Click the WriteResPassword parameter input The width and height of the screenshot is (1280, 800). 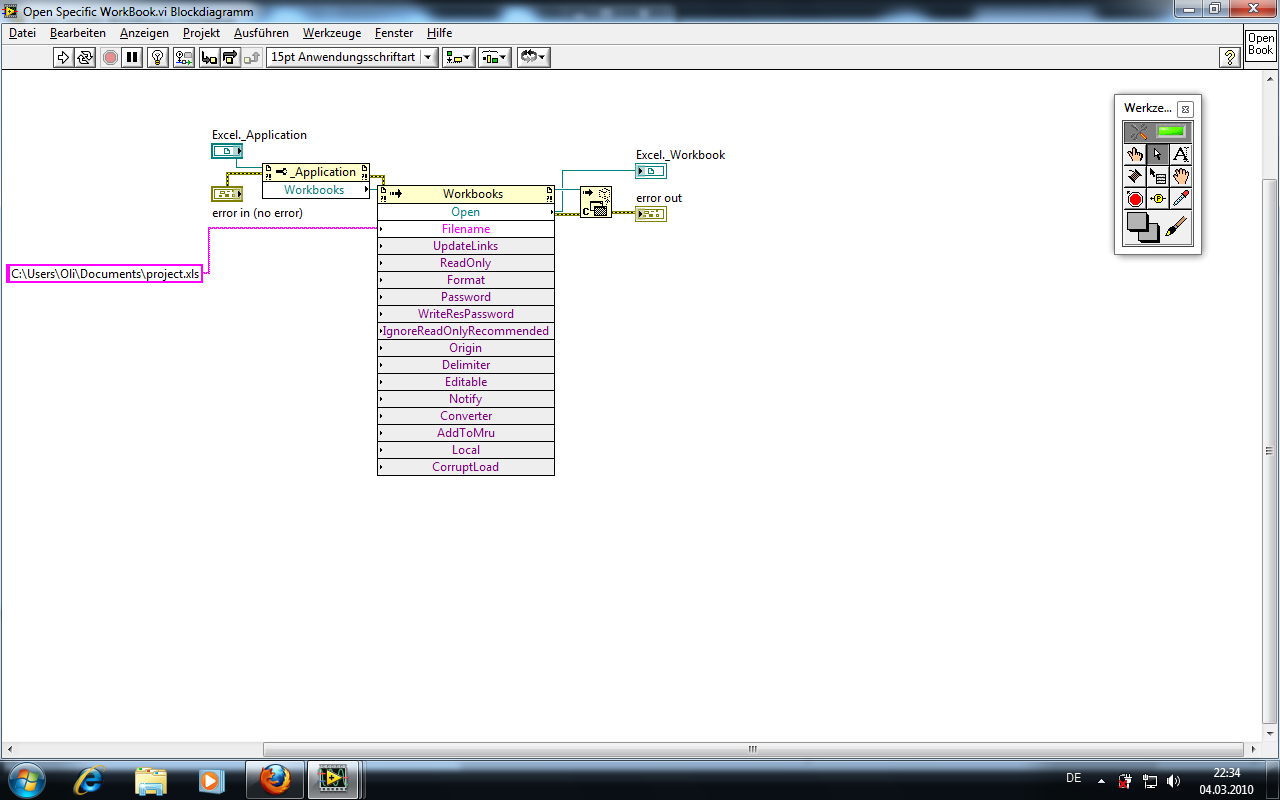[466, 314]
